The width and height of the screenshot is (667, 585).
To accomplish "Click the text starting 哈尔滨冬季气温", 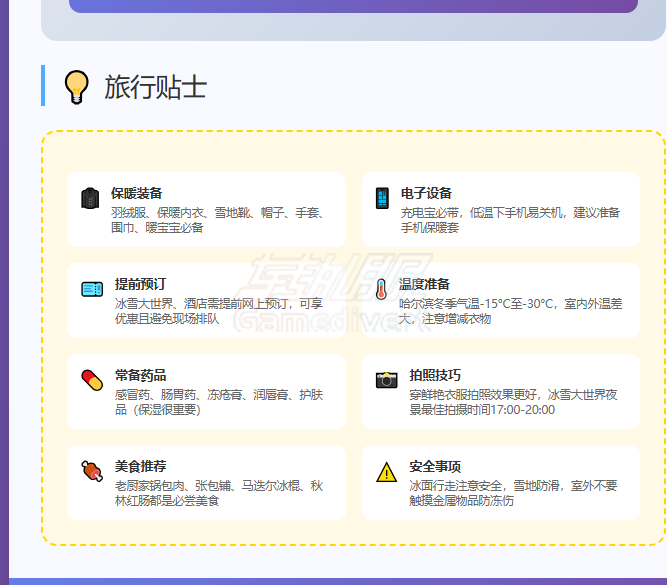I will pyautogui.click(x=510, y=311).
